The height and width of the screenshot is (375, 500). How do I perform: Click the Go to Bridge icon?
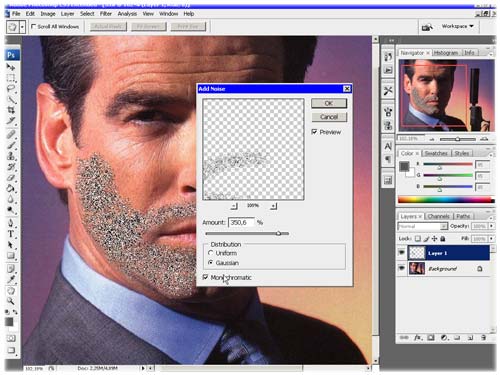pyautogui.click(x=427, y=27)
